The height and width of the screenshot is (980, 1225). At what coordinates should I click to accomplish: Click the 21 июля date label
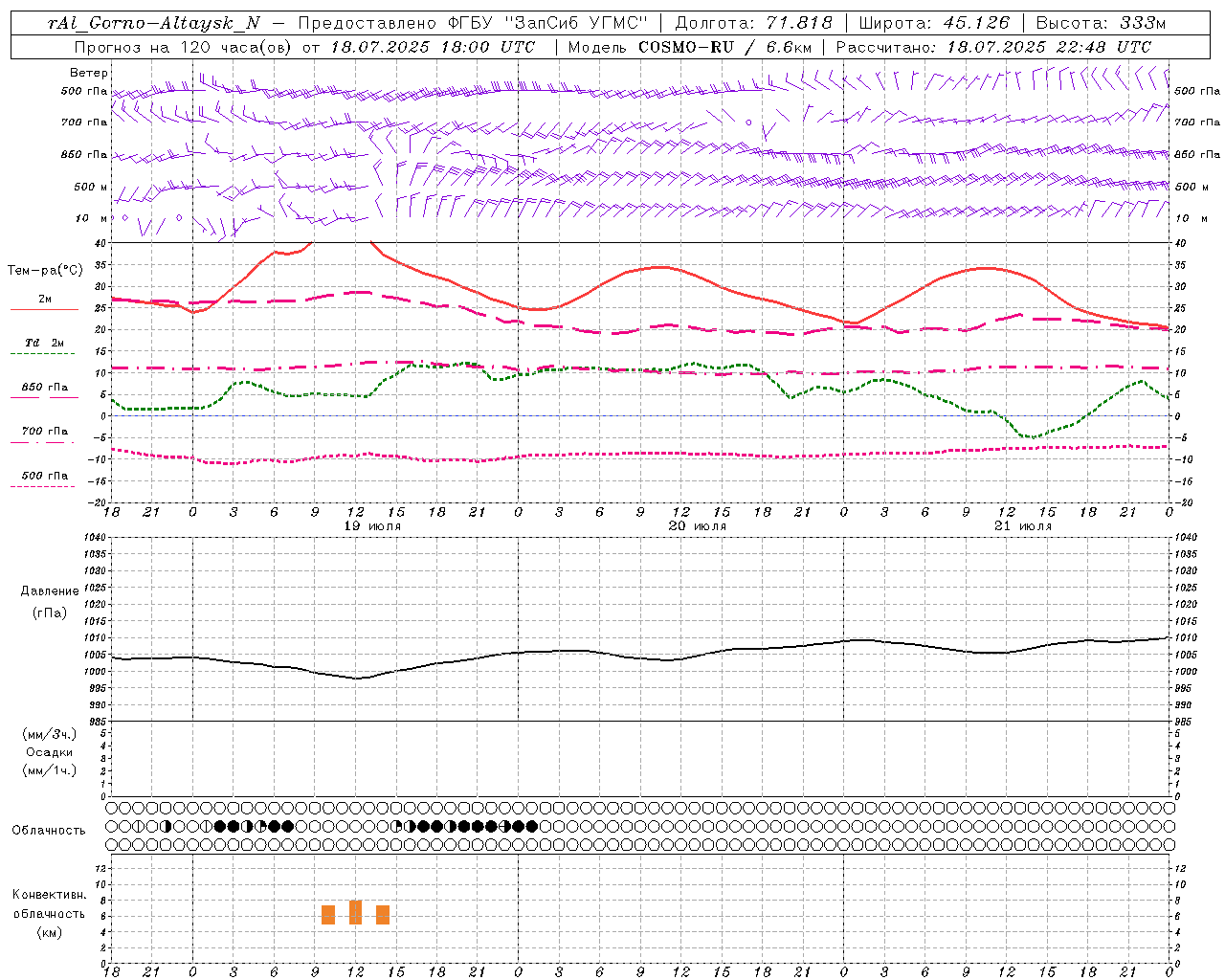1023,526
